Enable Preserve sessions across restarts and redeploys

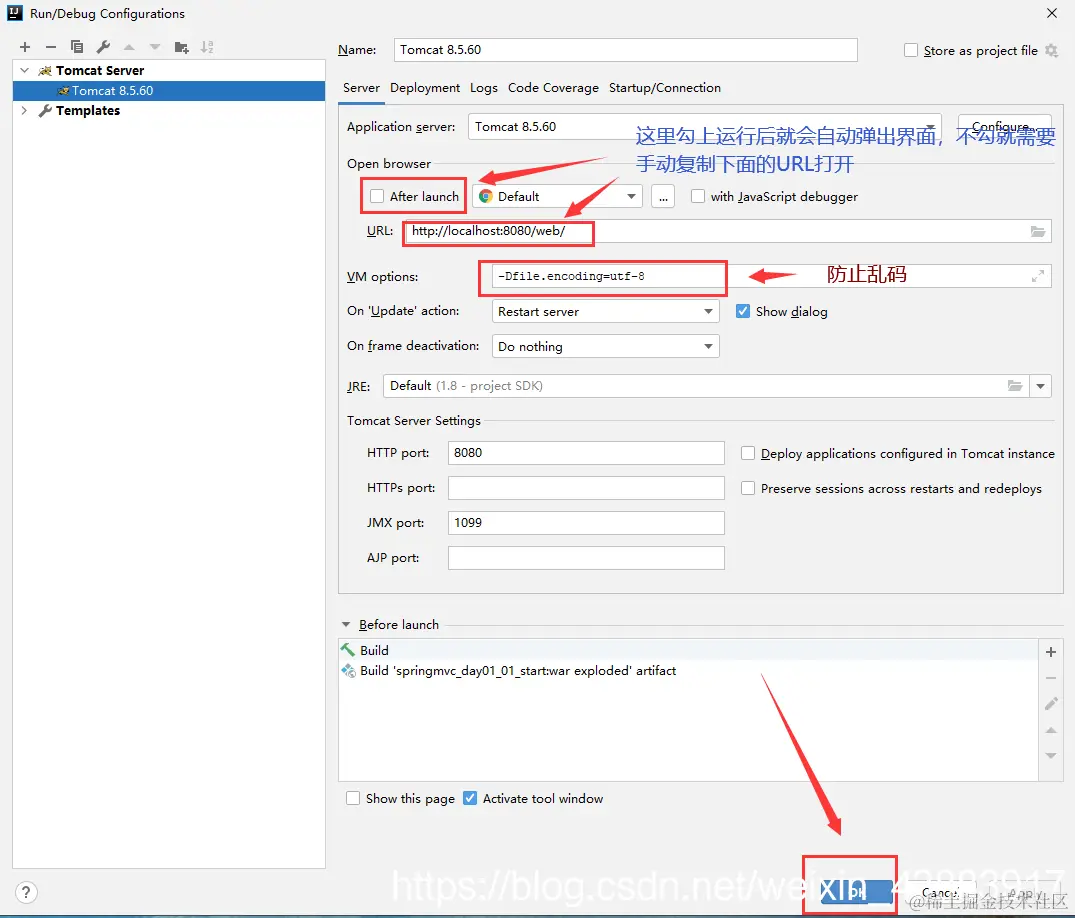(748, 488)
